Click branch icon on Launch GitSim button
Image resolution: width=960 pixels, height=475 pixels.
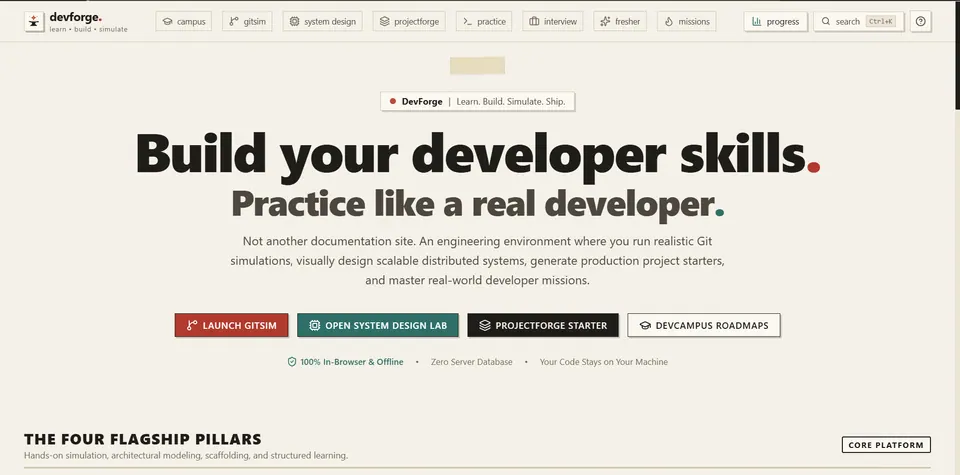(192, 326)
